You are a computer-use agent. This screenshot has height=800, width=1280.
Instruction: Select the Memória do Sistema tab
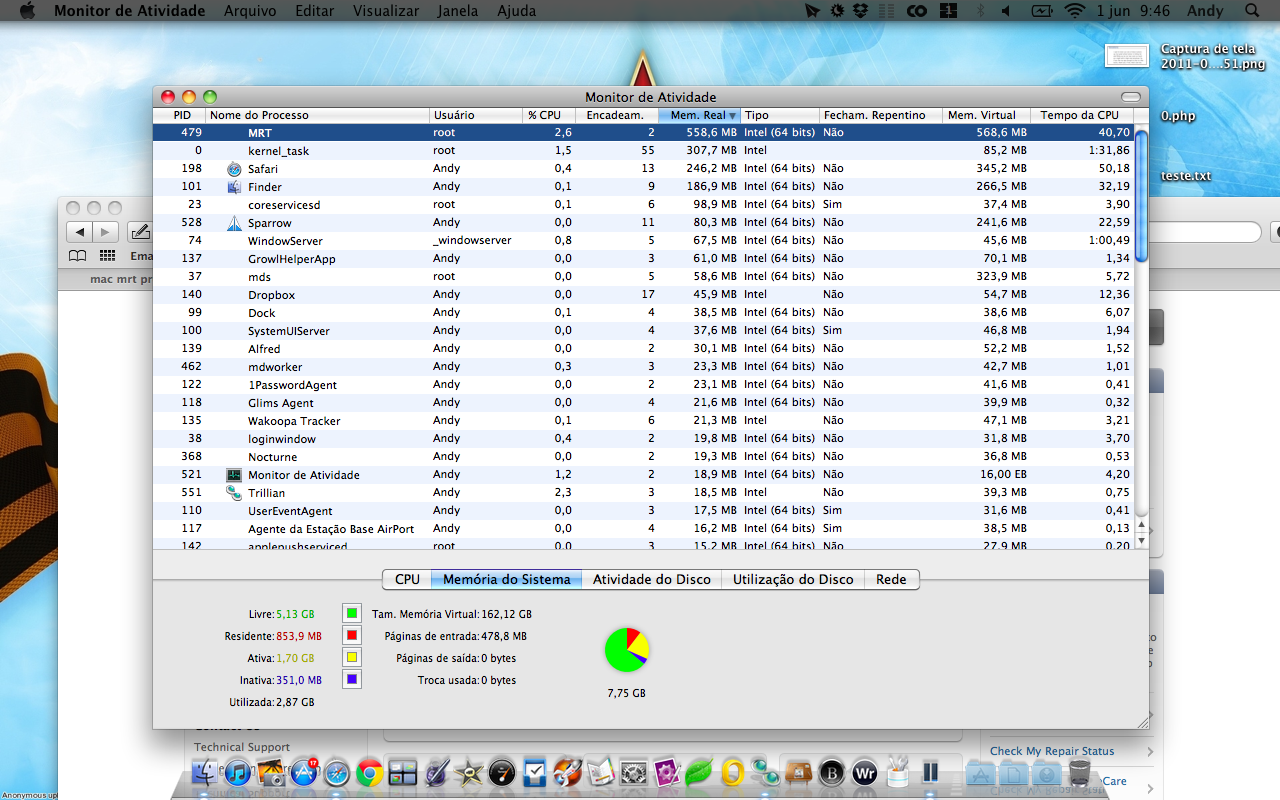click(x=507, y=579)
